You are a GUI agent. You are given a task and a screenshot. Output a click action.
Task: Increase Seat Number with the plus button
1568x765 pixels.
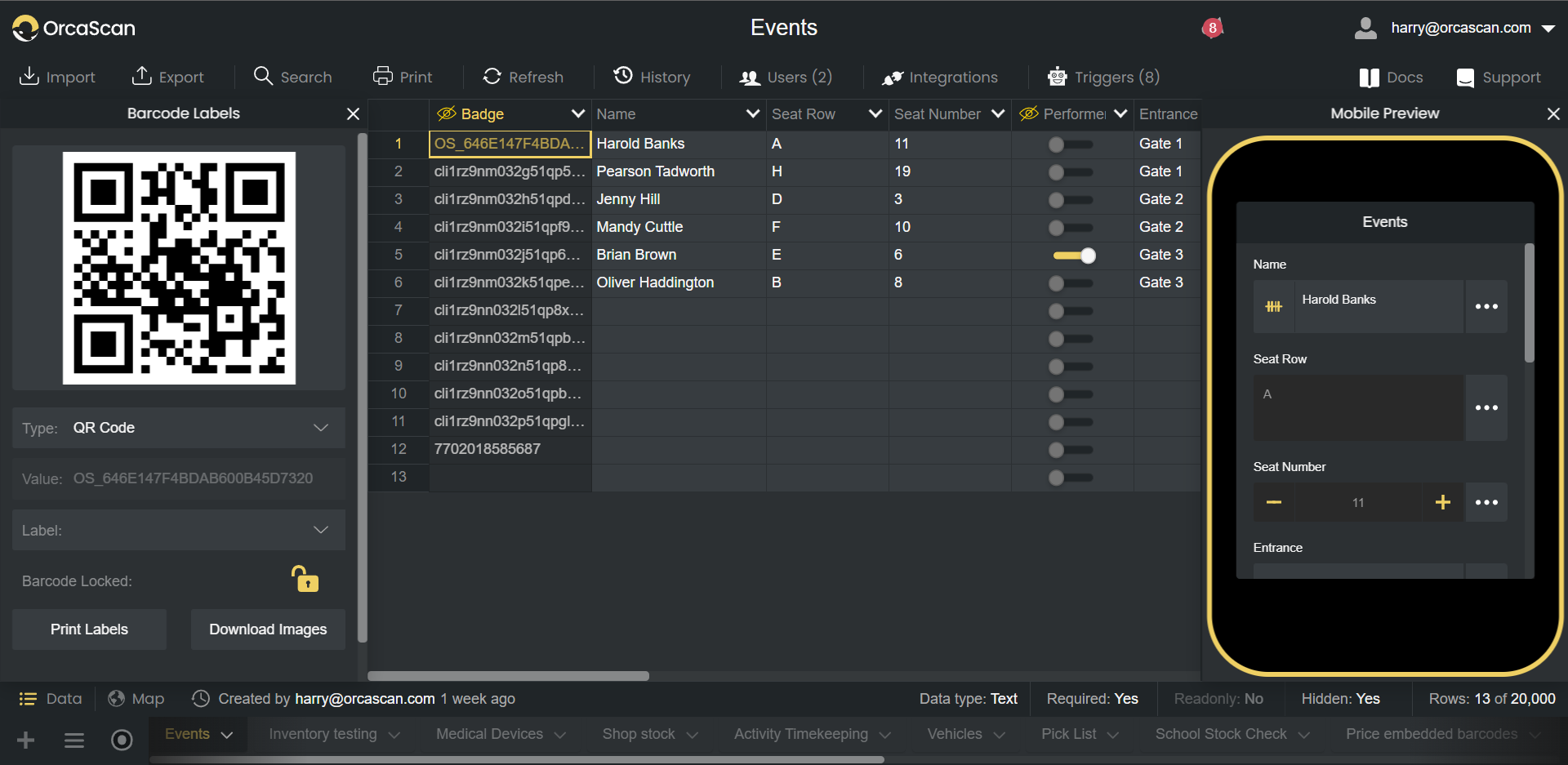pyautogui.click(x=1442, y=502)
